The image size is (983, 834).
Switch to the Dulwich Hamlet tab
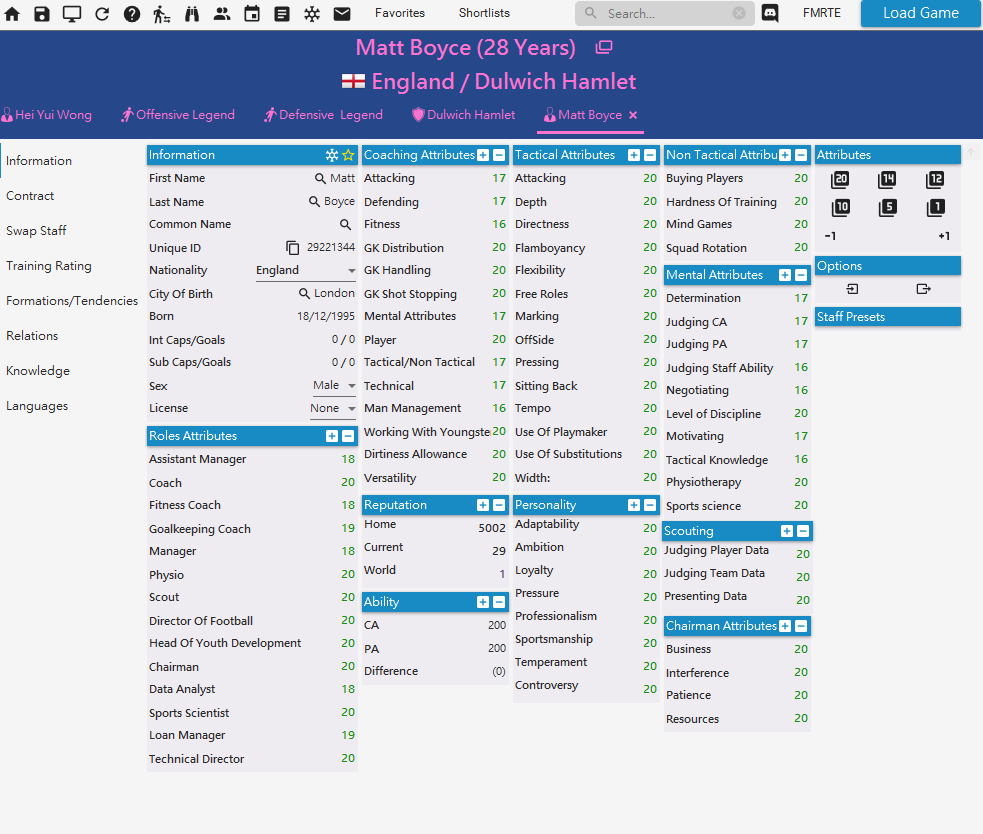(463, 115)
